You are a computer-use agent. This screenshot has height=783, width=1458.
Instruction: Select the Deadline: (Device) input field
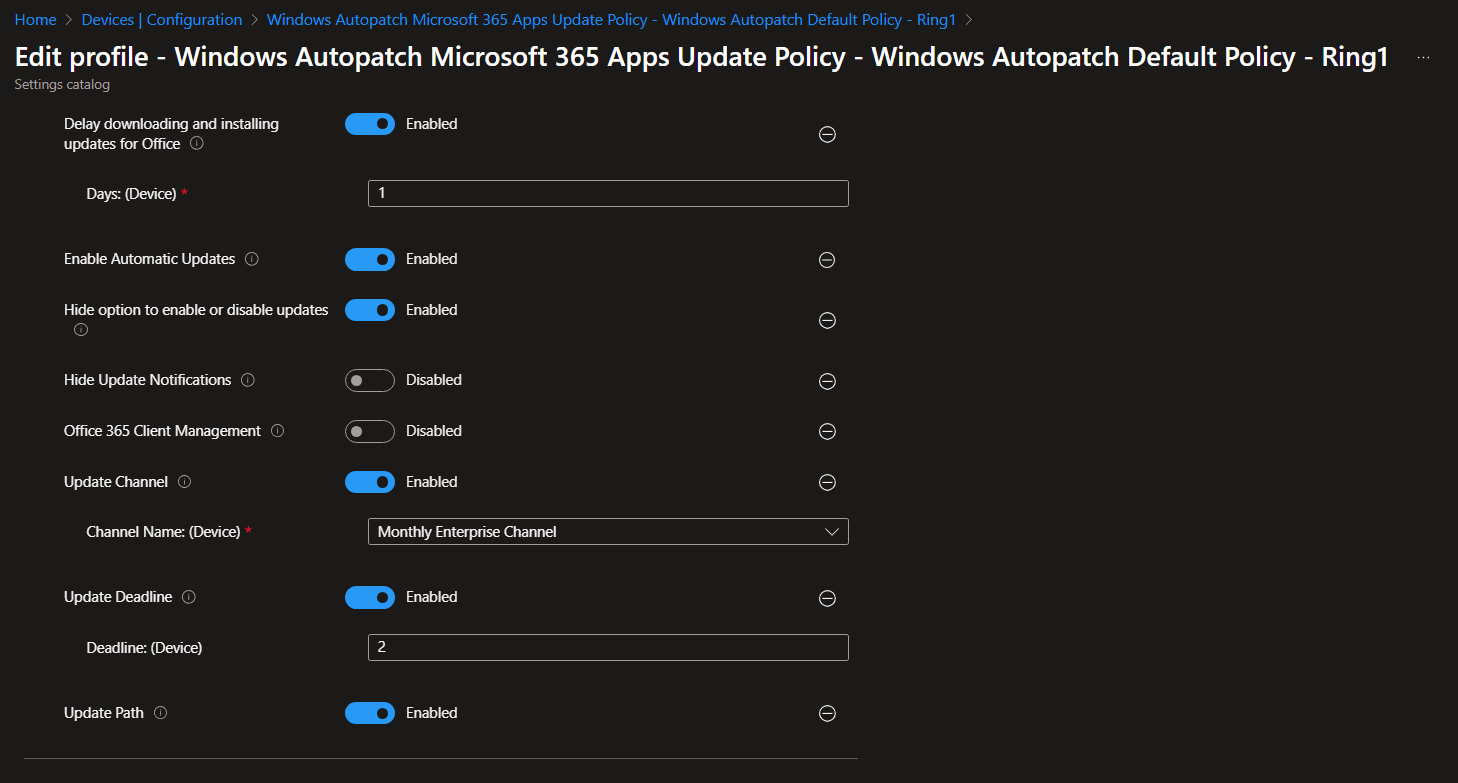click(608, 647)
